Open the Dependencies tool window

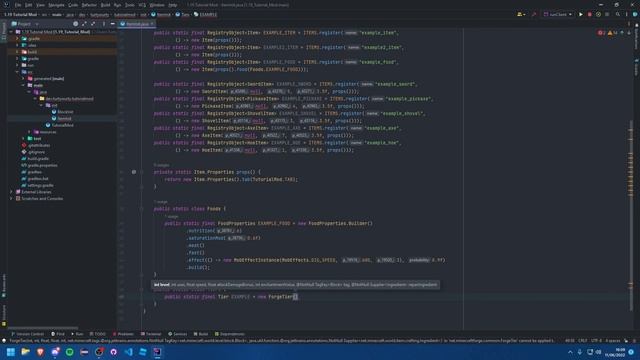(x=229, y=334)
